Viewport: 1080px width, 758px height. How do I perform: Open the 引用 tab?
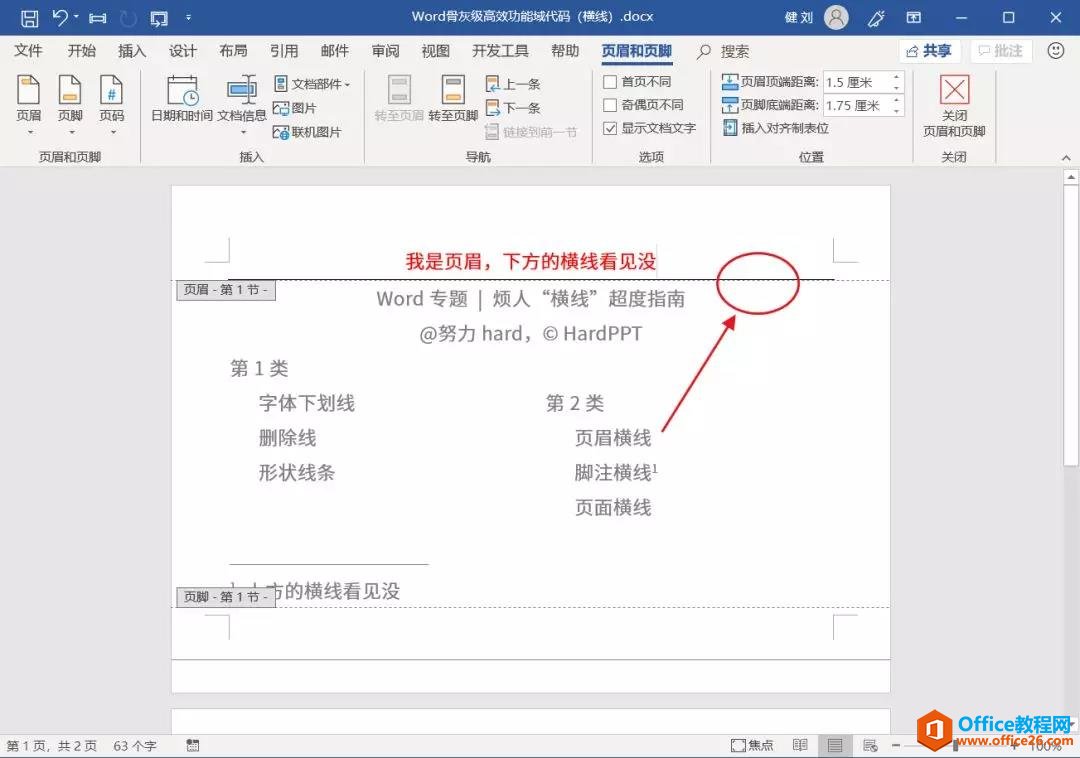284,51
